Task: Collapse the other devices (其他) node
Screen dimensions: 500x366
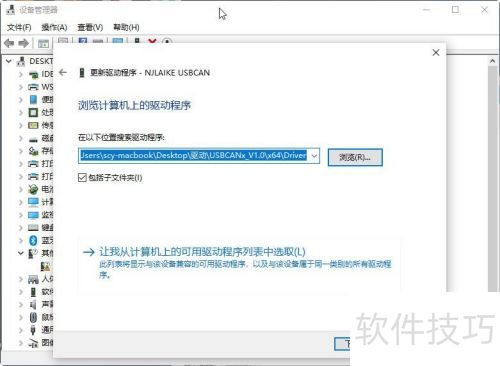Action: [20, 253]
